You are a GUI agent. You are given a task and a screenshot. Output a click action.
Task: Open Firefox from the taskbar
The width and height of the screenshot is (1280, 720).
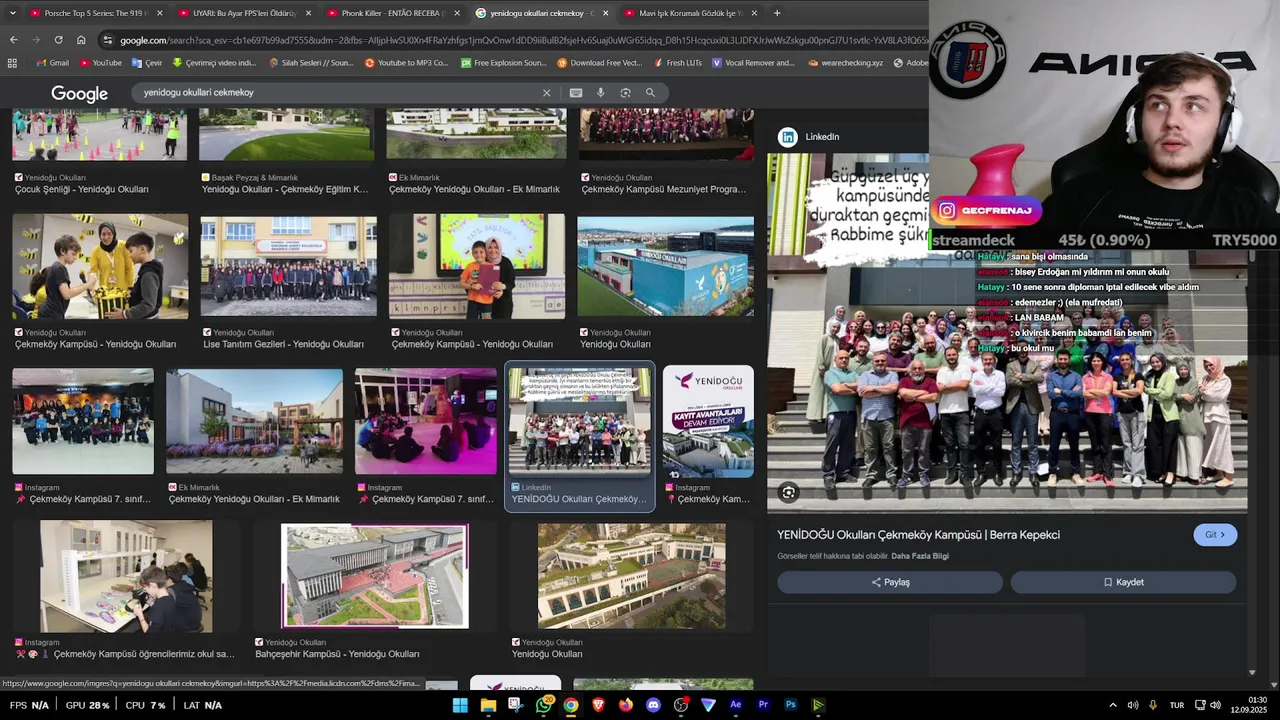(x=626, y=705)
